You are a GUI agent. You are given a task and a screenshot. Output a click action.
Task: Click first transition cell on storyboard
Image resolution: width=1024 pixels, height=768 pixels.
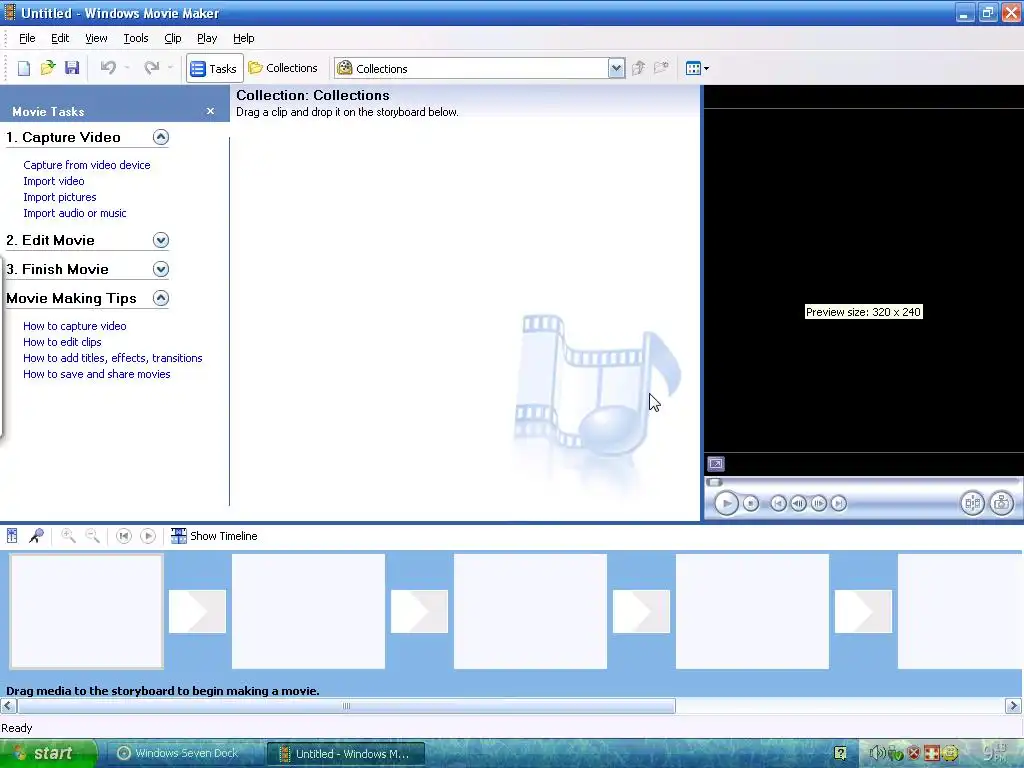(x=197, y=612)
